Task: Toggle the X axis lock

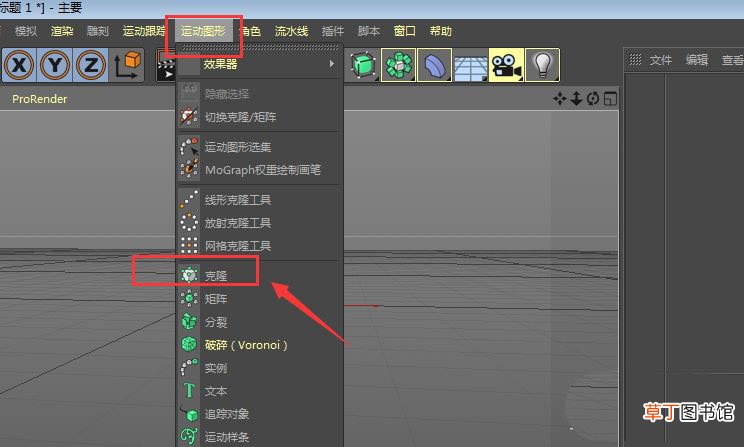Action: pos(19,65)
